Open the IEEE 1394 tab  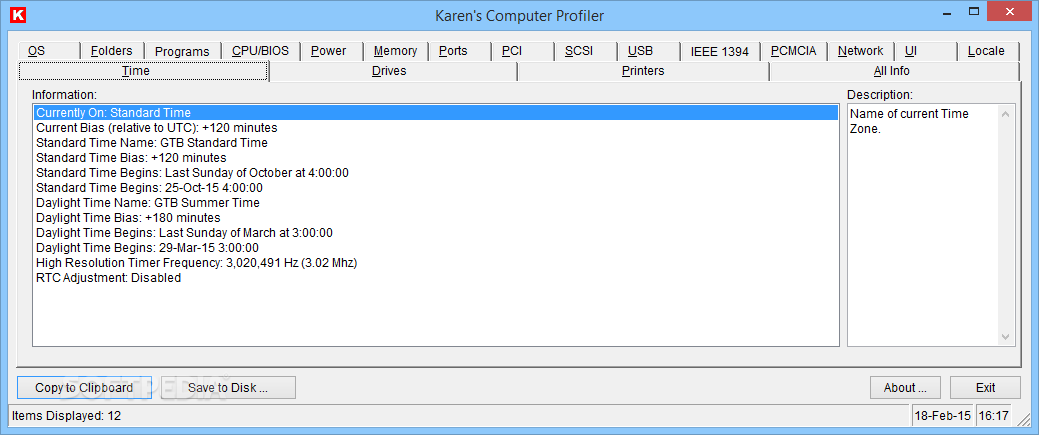pos(720,51)
